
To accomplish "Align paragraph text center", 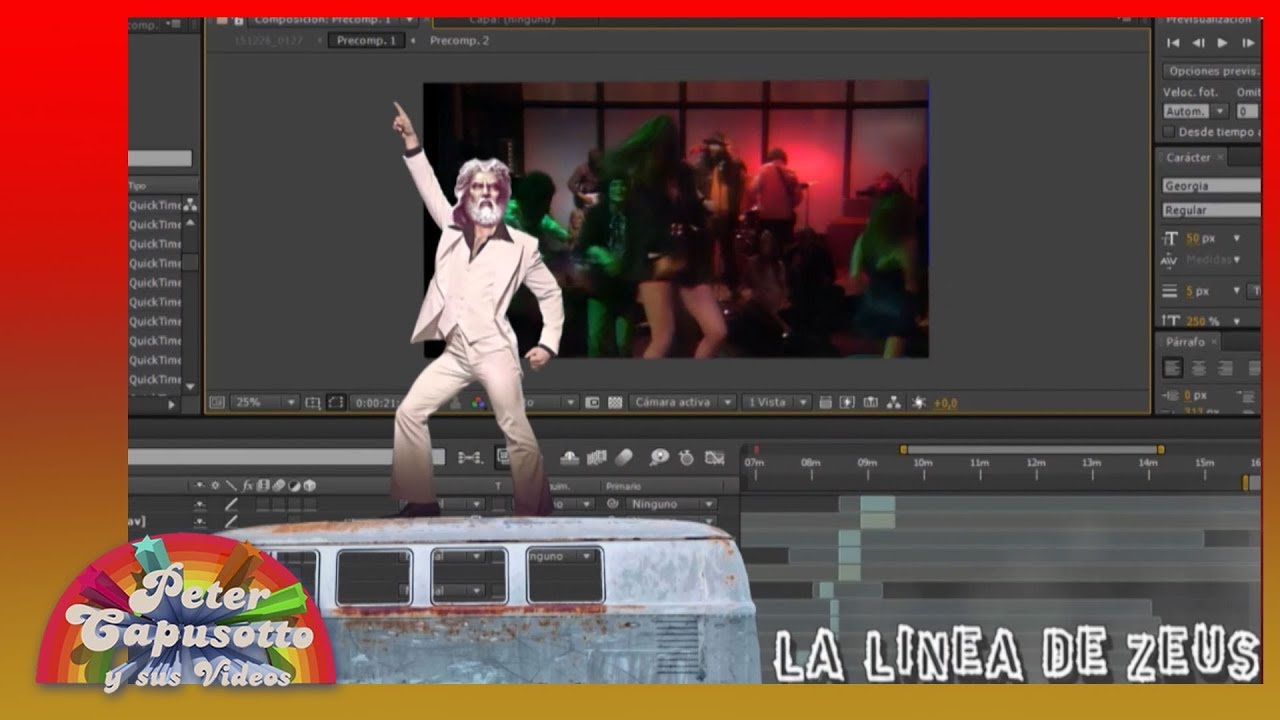I will [x=1198, y=369].
